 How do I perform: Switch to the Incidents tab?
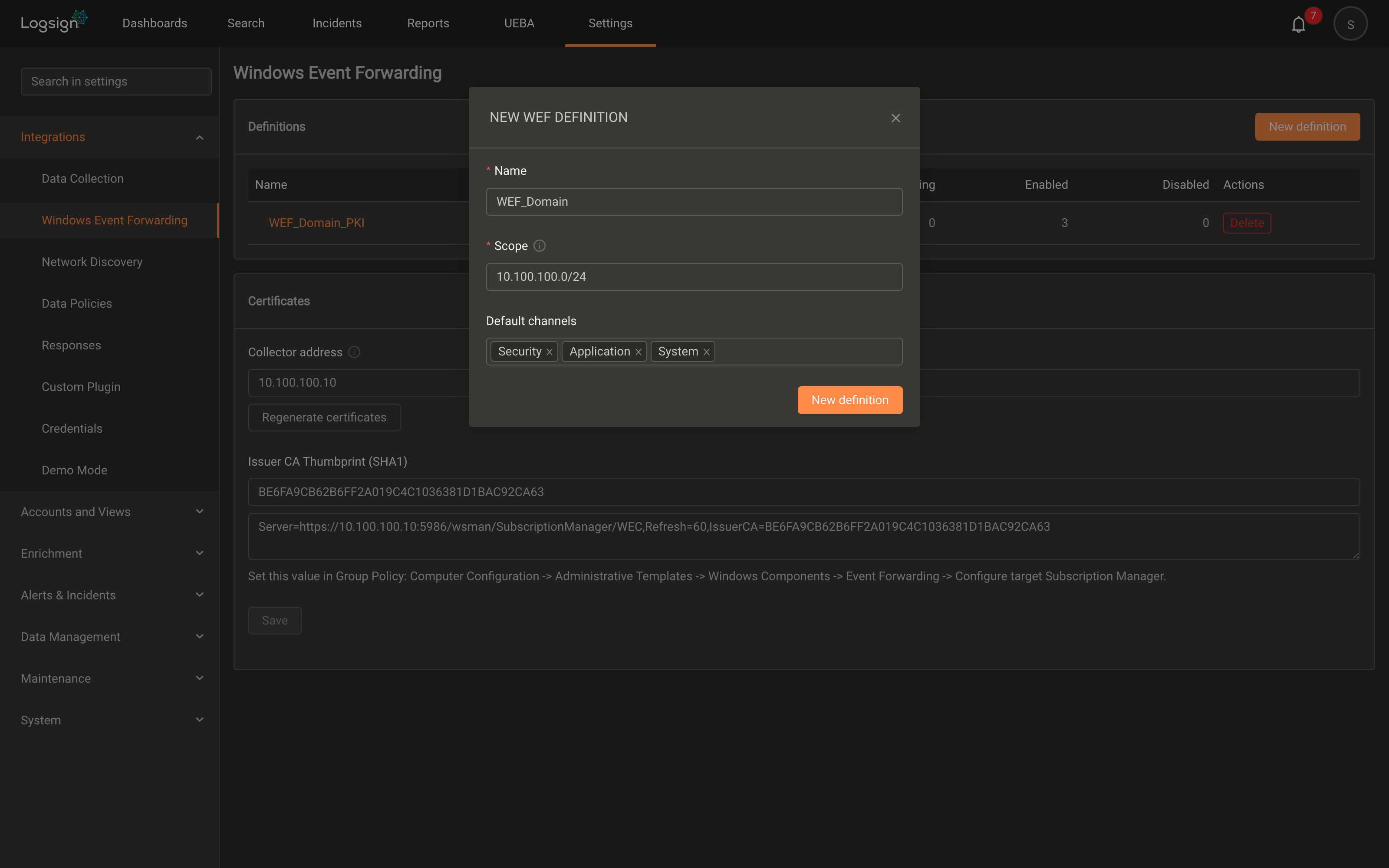point(337,23)
